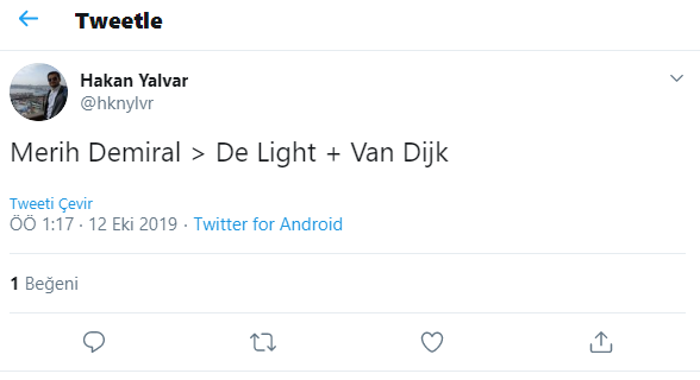Viewport: 700px width, 380px height.
Task: Reply to the tweet via speech bubble icon
Action: point(94,342)
